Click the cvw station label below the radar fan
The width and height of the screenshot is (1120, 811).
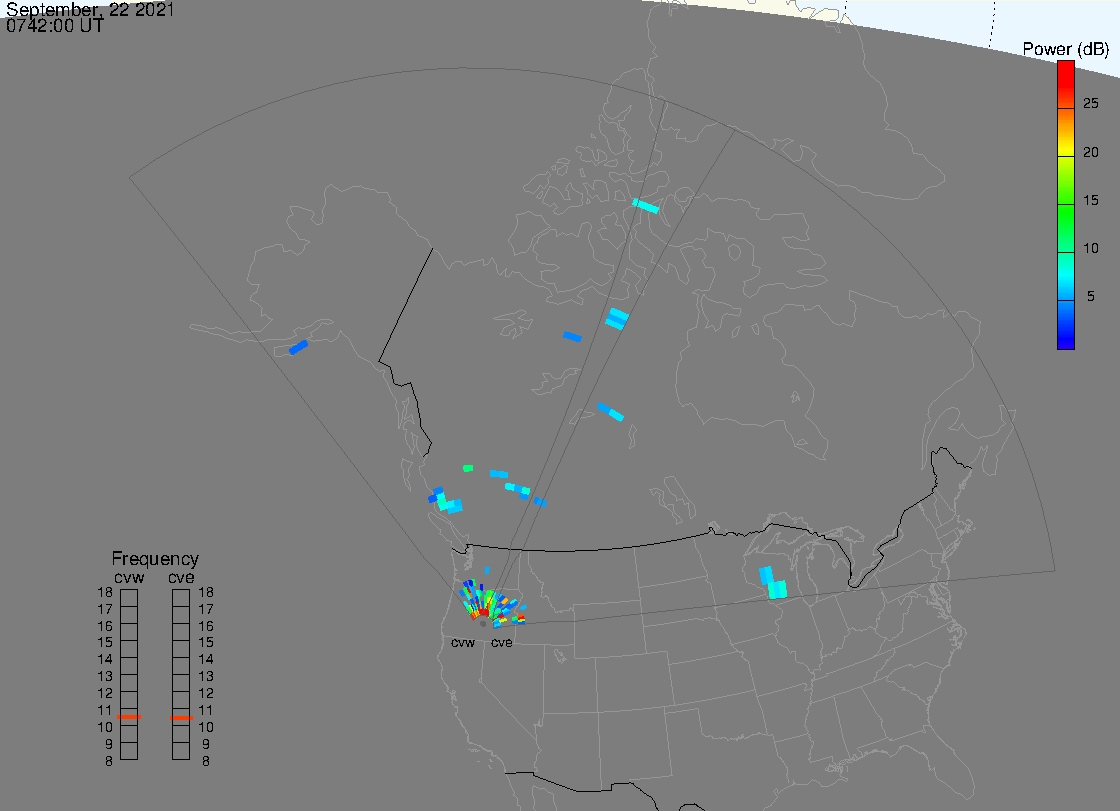(x=462, y=642)
